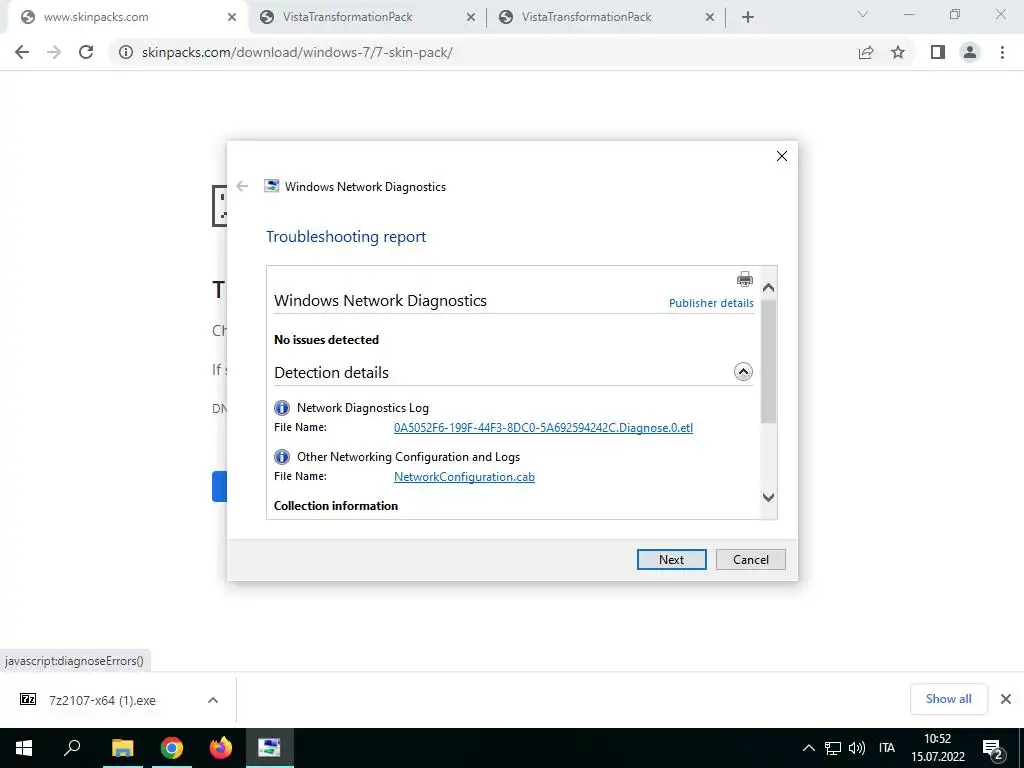Print the troubleshooting report
1024x768 pixels.
coord(744,280)
